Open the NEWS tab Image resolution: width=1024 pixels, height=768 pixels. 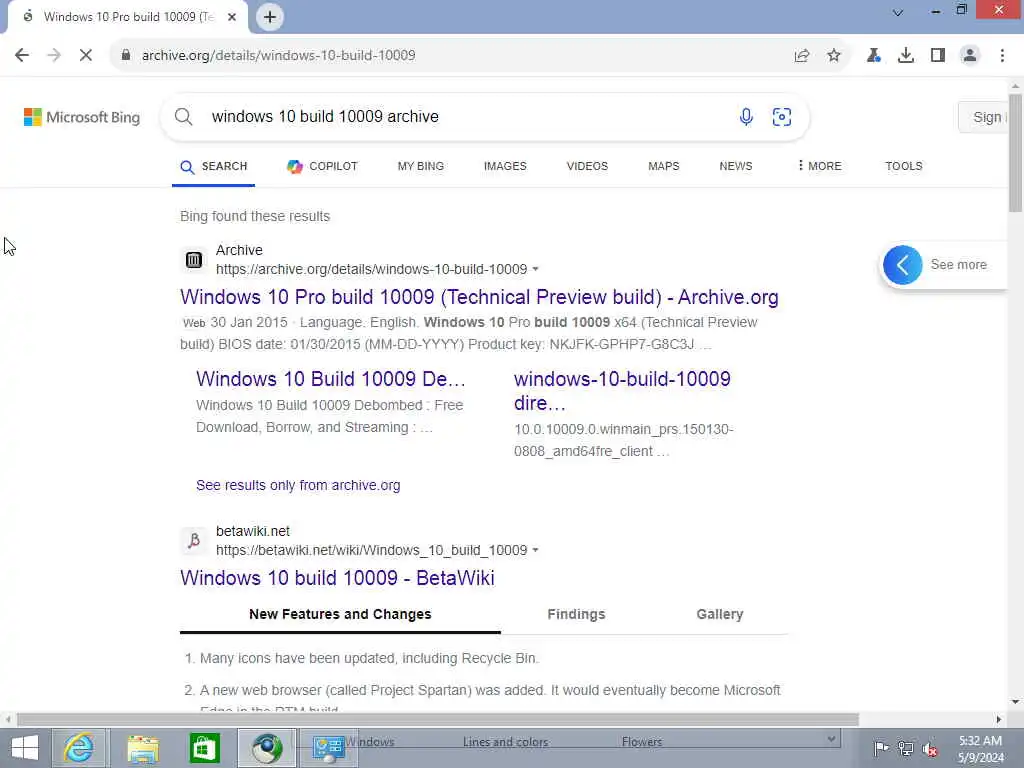click(736, 167)
